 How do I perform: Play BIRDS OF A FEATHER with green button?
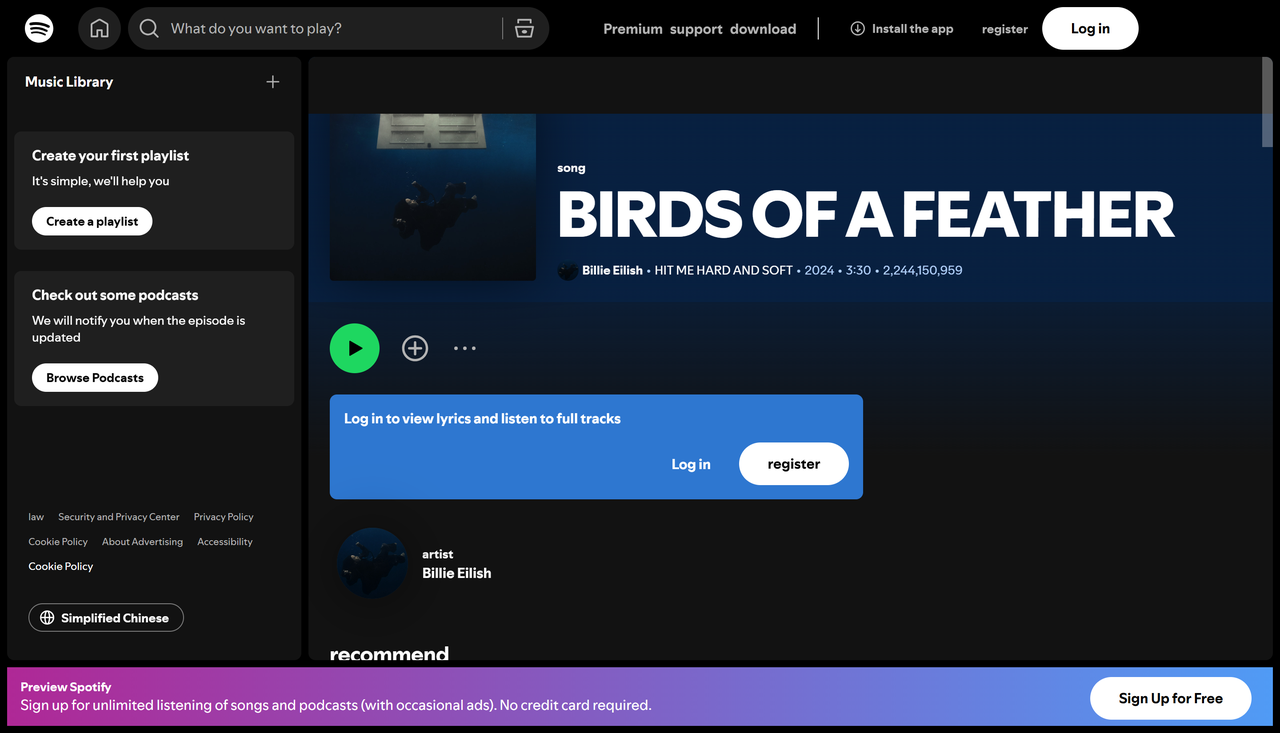[x=354, y=347]
